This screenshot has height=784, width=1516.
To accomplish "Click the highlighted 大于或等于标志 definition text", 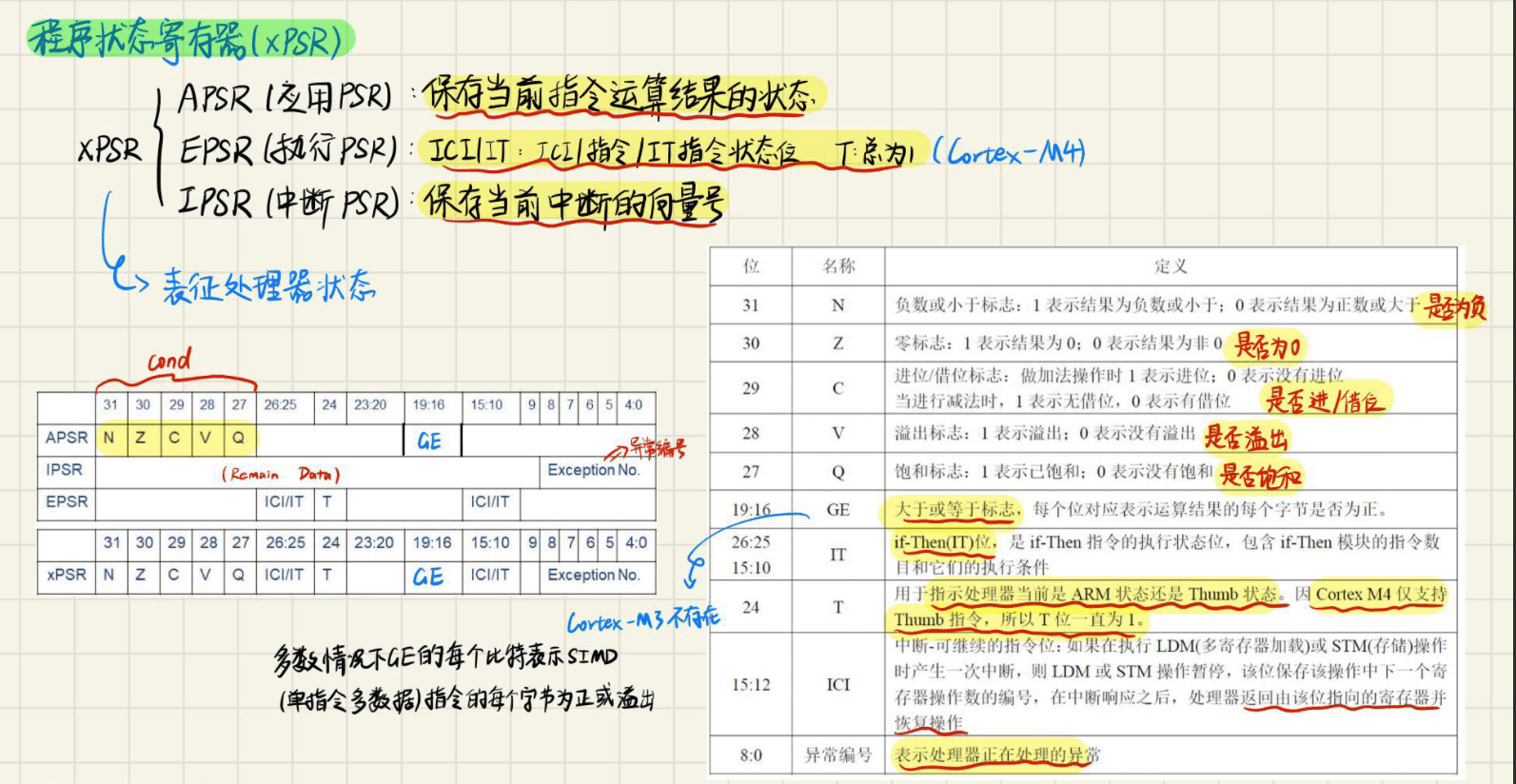I will (x=955, y=509).
